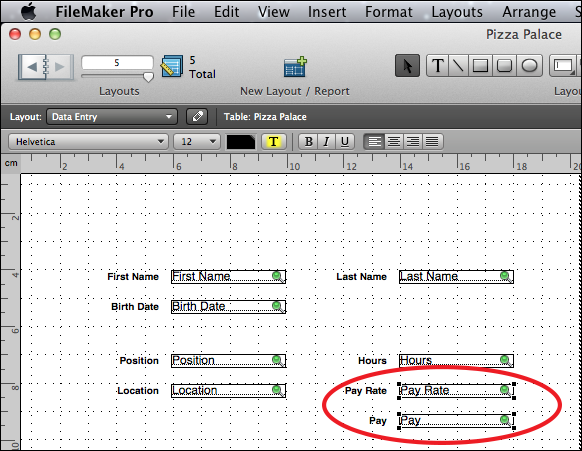Toggle Bold text formatting
Image resolution: width=582 pixels, height=451 pixels.
point(308,141)
